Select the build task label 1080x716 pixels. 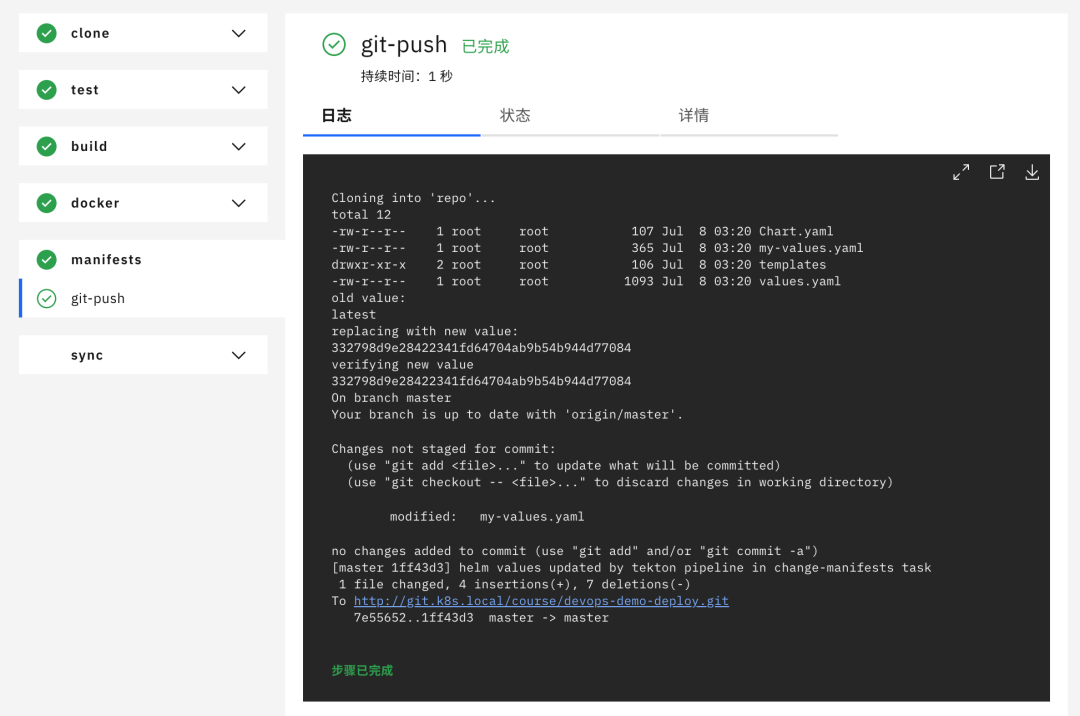(89, 146)
